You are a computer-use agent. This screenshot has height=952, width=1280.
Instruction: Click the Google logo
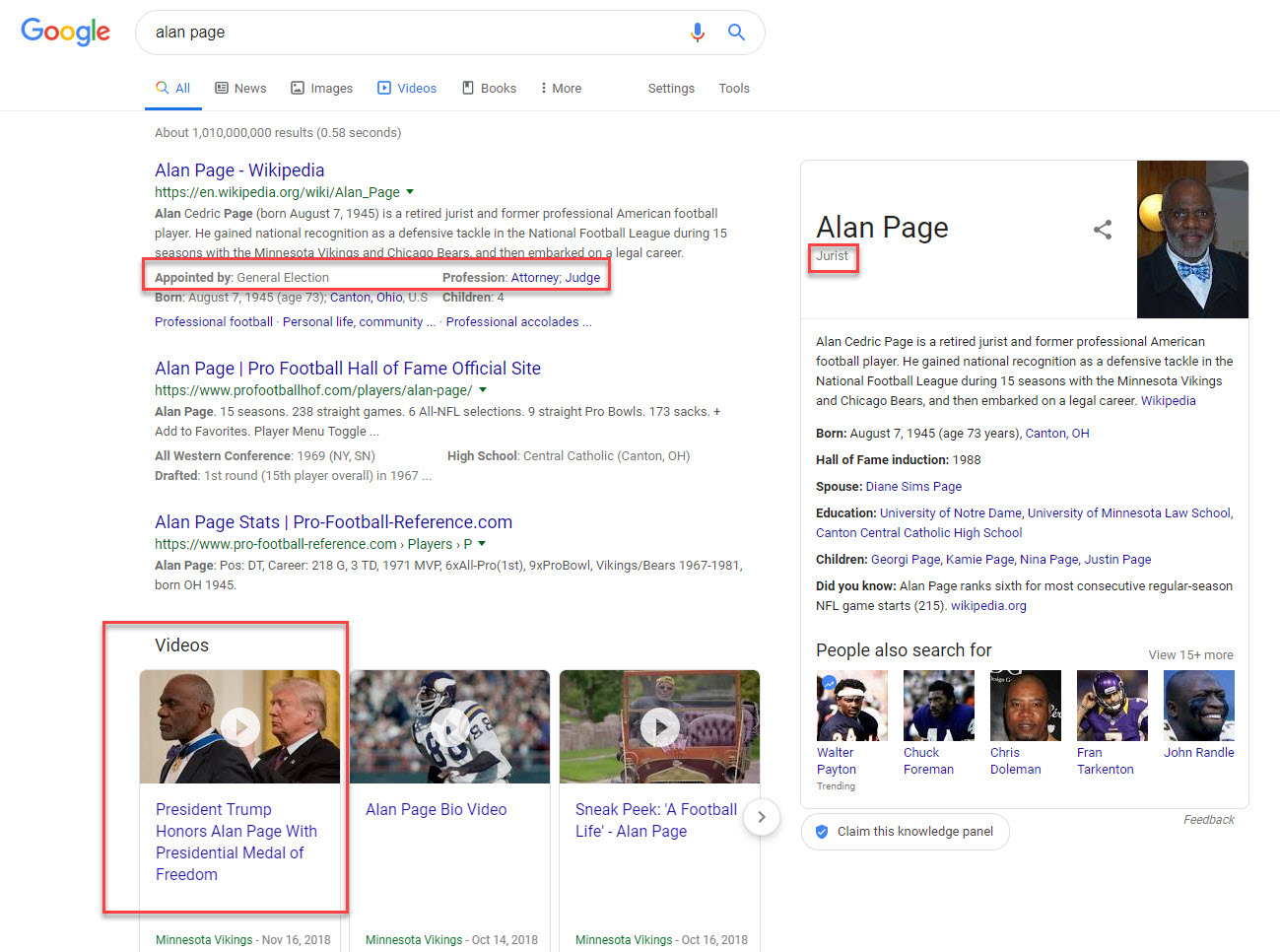point(65,32)
